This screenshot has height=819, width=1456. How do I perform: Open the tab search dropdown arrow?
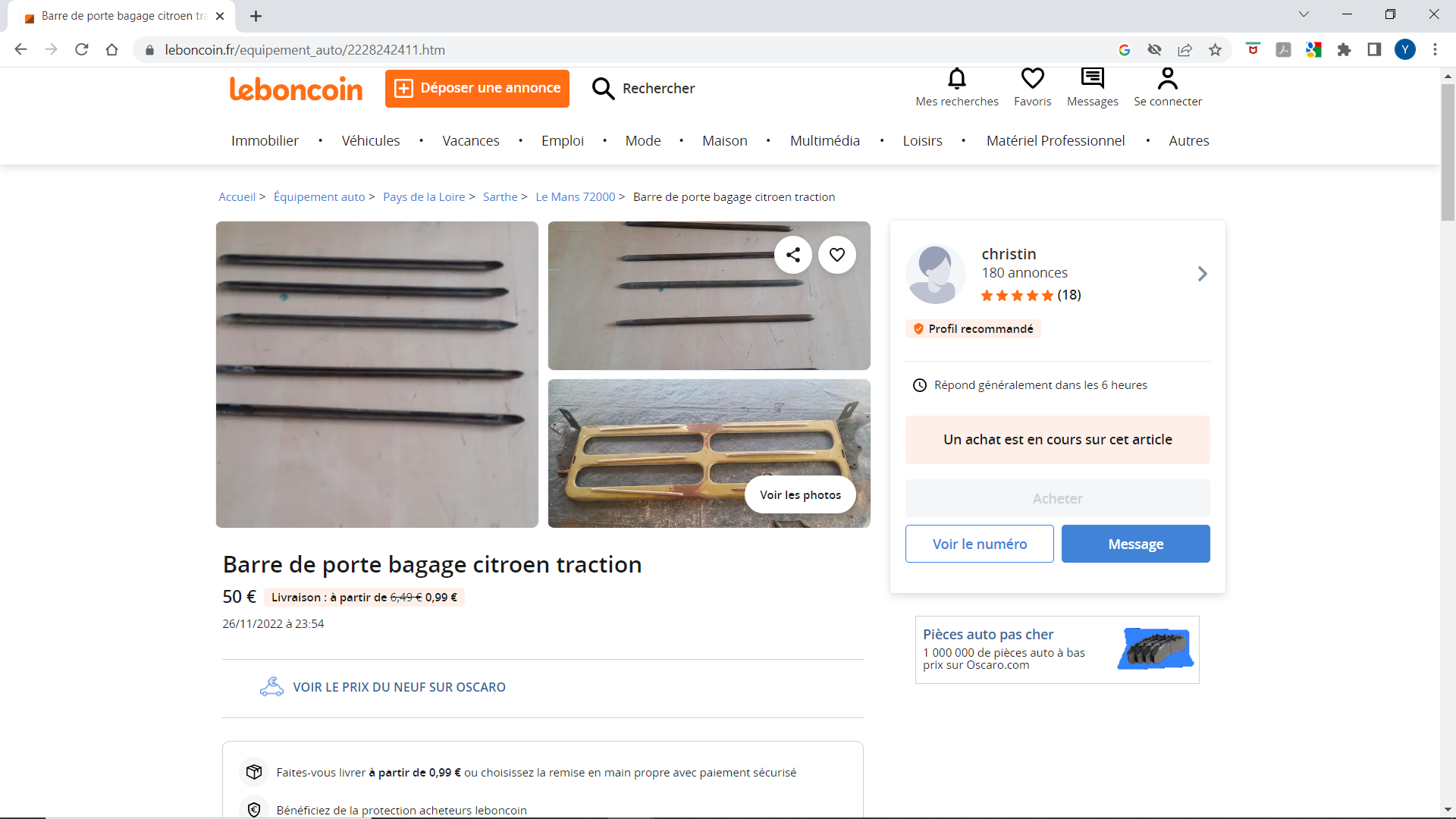click(x=1304, y=14)
